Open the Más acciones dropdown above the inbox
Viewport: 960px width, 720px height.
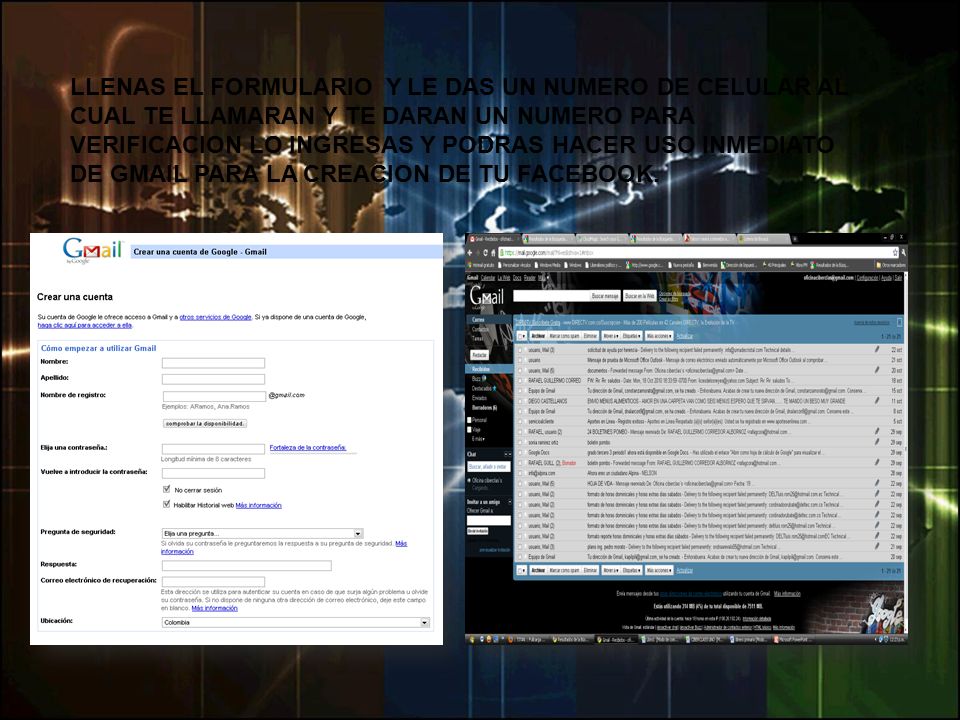[x=659, y=336]
